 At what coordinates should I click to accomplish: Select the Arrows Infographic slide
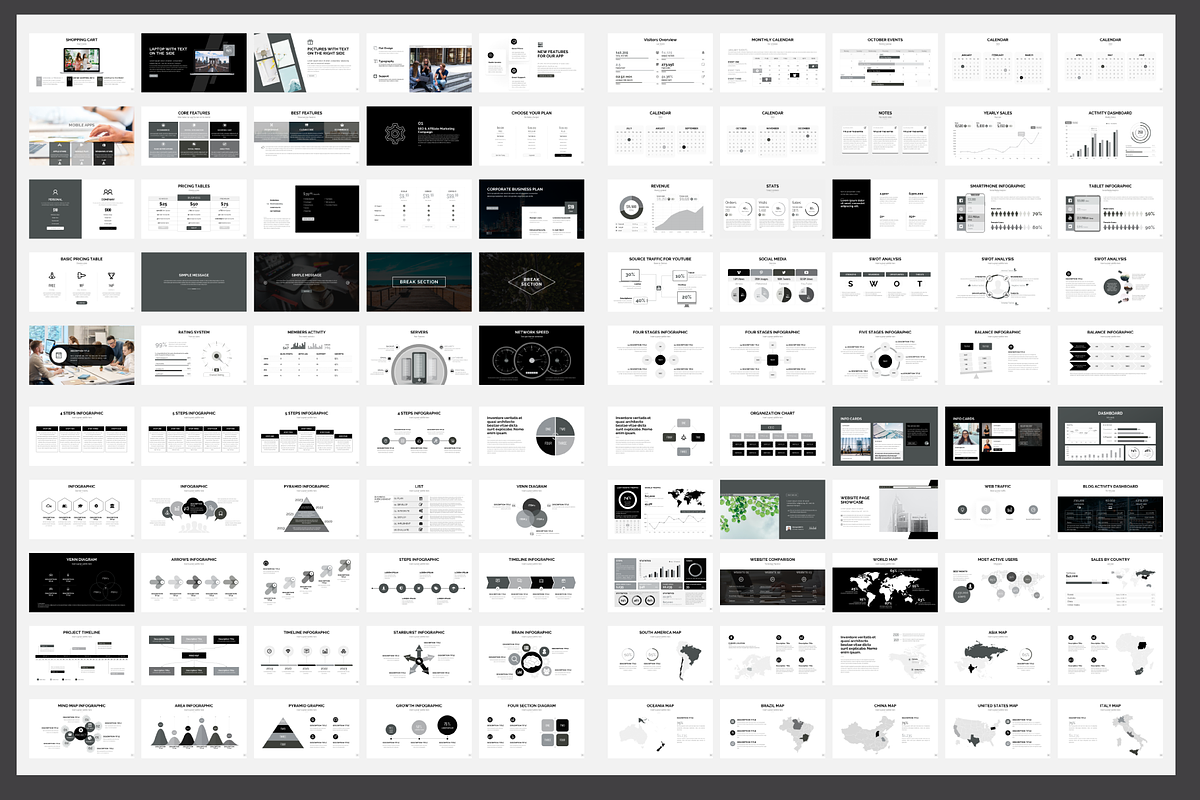click(194, 583)
